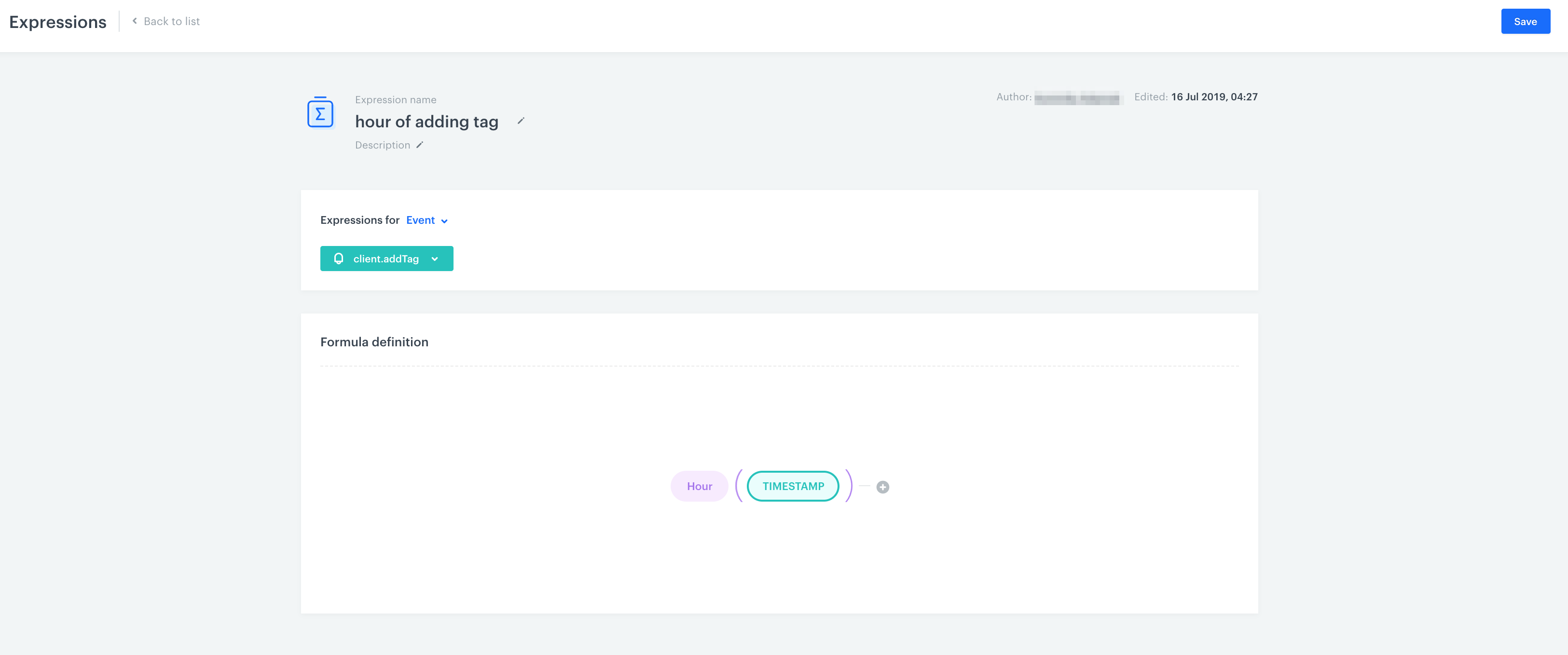1568x655 pixels.
Task: Click the Edited date 16 Jul 2019
Action: pos(1214,97)
